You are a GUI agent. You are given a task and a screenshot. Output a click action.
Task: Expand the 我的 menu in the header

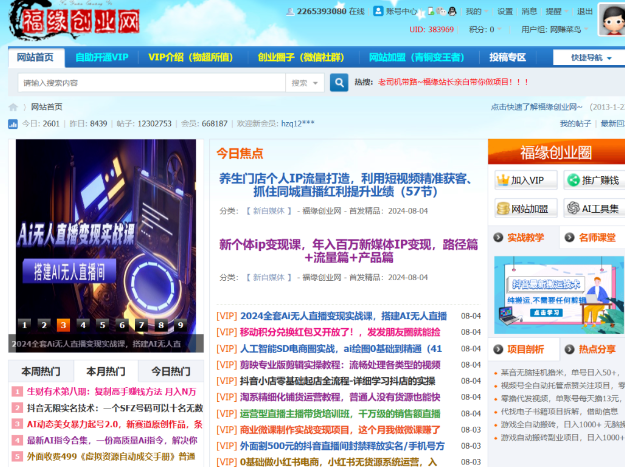coord(477,11)
